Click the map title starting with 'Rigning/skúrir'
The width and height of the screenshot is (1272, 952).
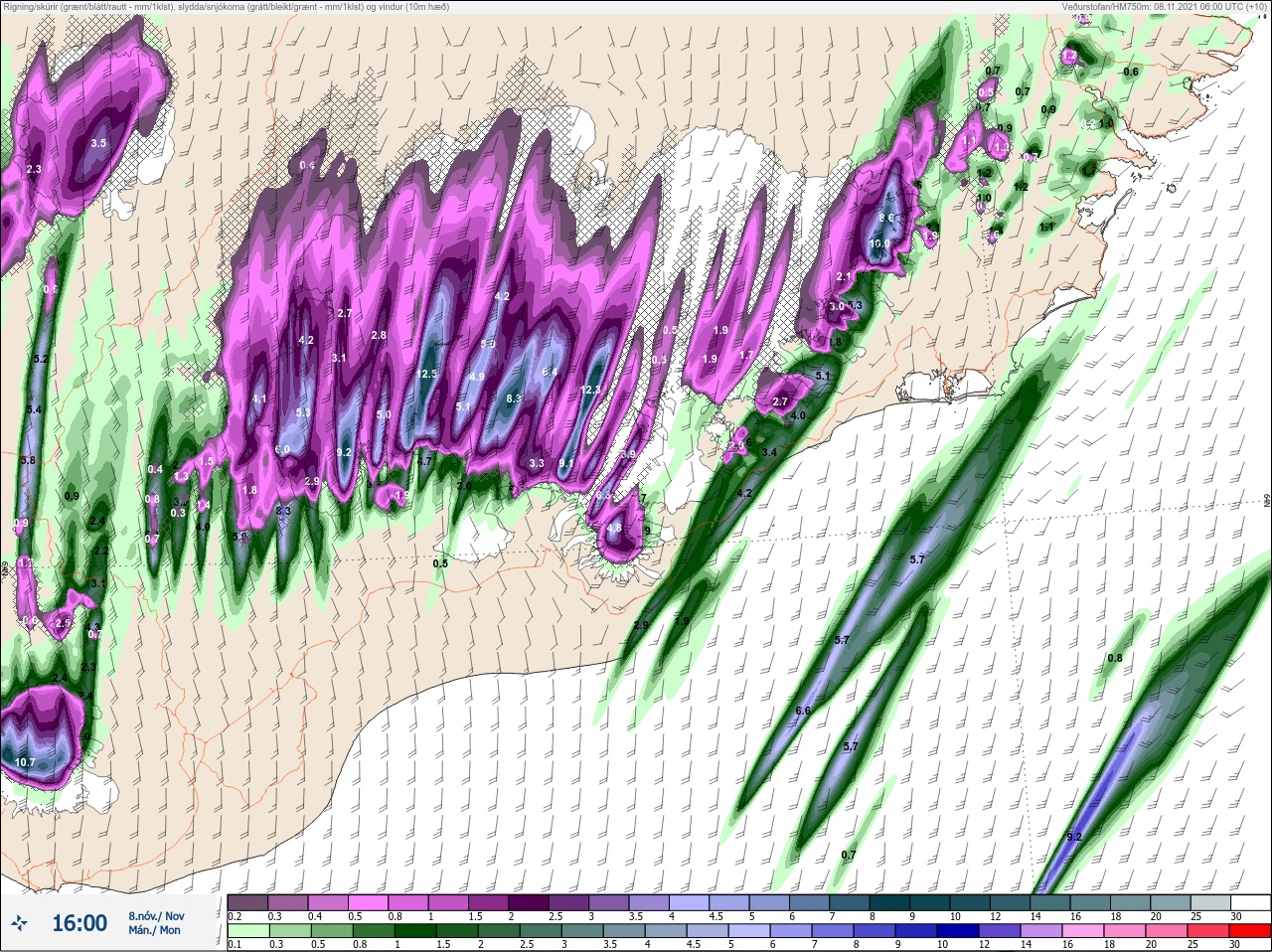click(226, 7)
